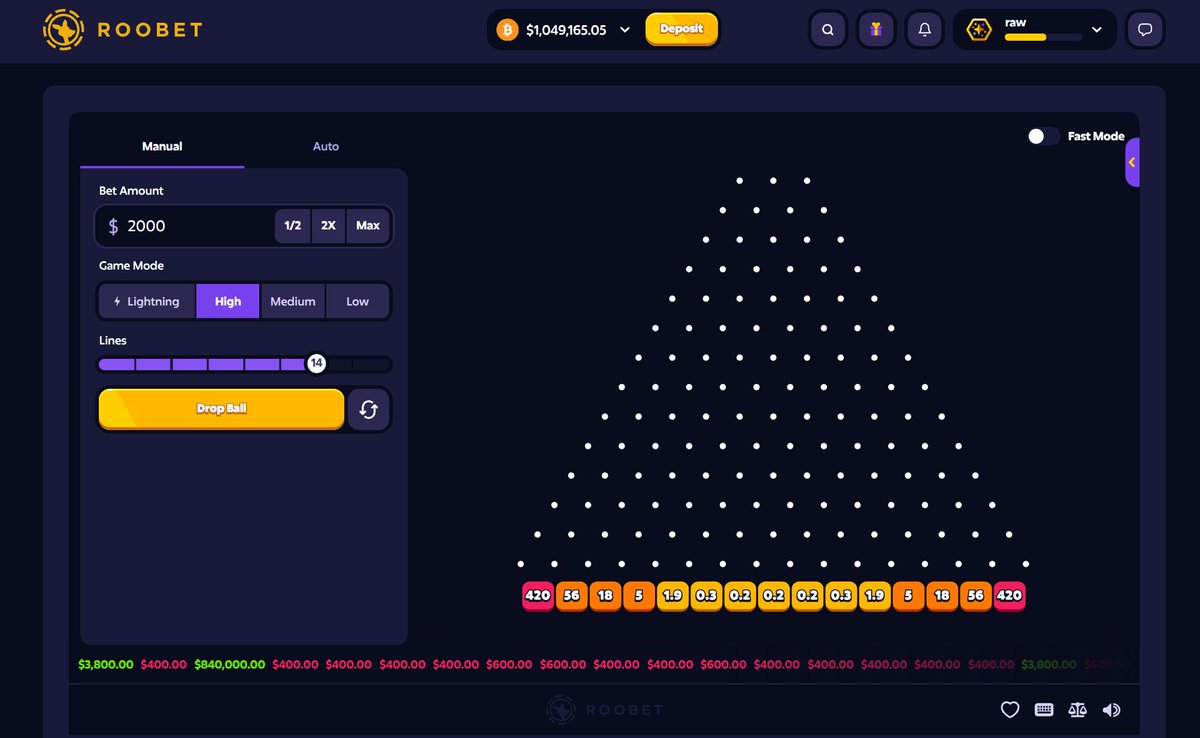The width and height of the screenshot is (1200, 738).
Task: Click the rightmost 420 multiplier bucket
Action: coord(1010,596)
